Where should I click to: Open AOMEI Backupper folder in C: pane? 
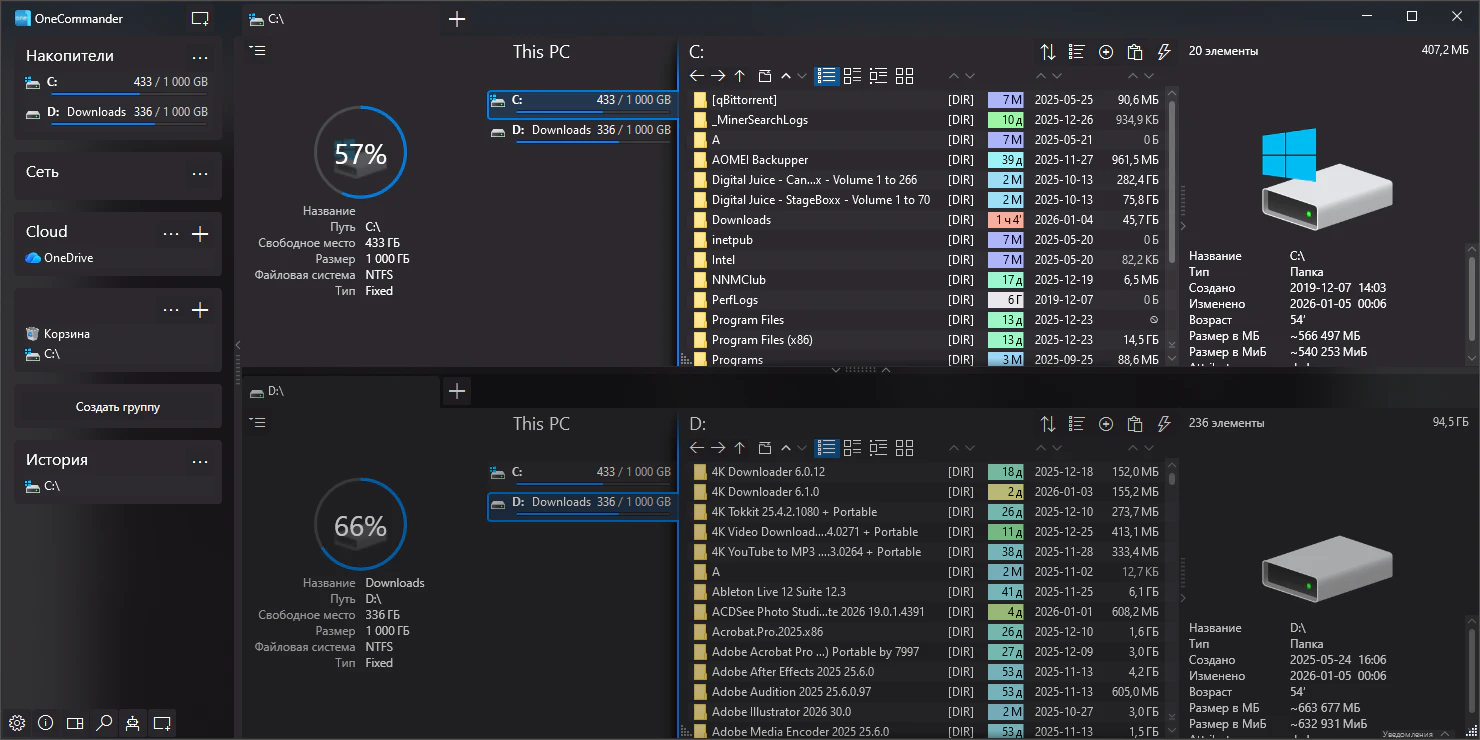pos(760,160)
